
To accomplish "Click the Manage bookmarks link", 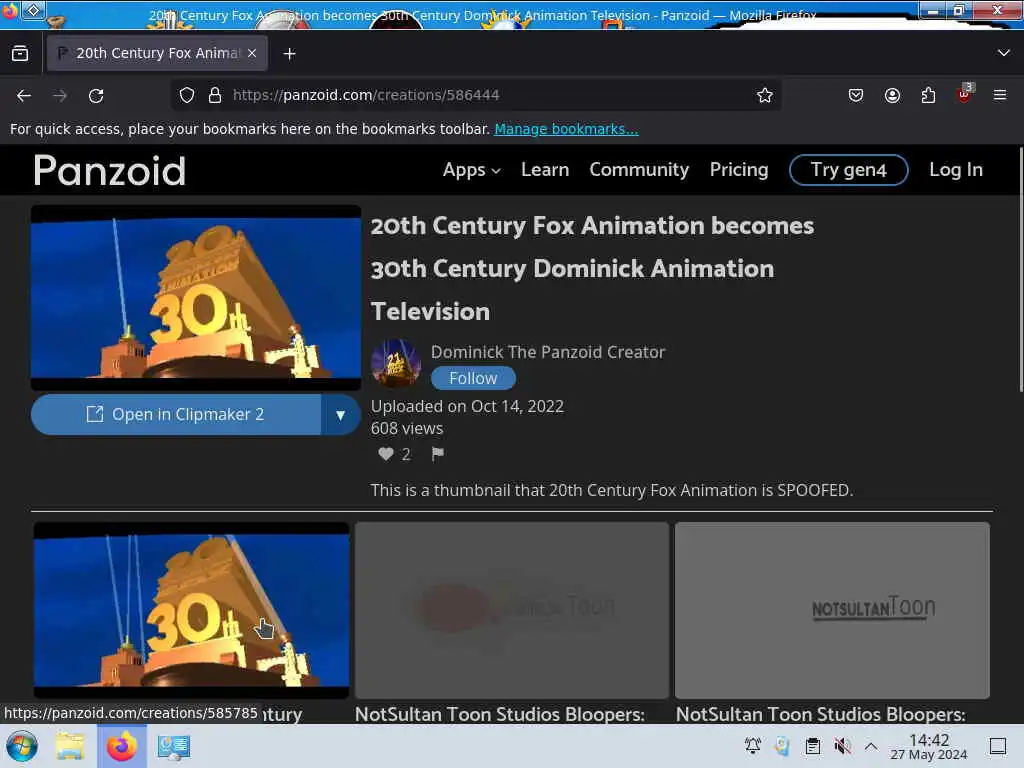I will (x=566, y=129).
